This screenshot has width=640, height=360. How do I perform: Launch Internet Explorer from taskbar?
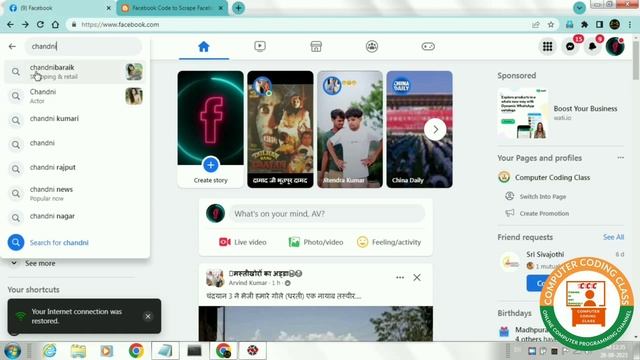tap(49, 351)
